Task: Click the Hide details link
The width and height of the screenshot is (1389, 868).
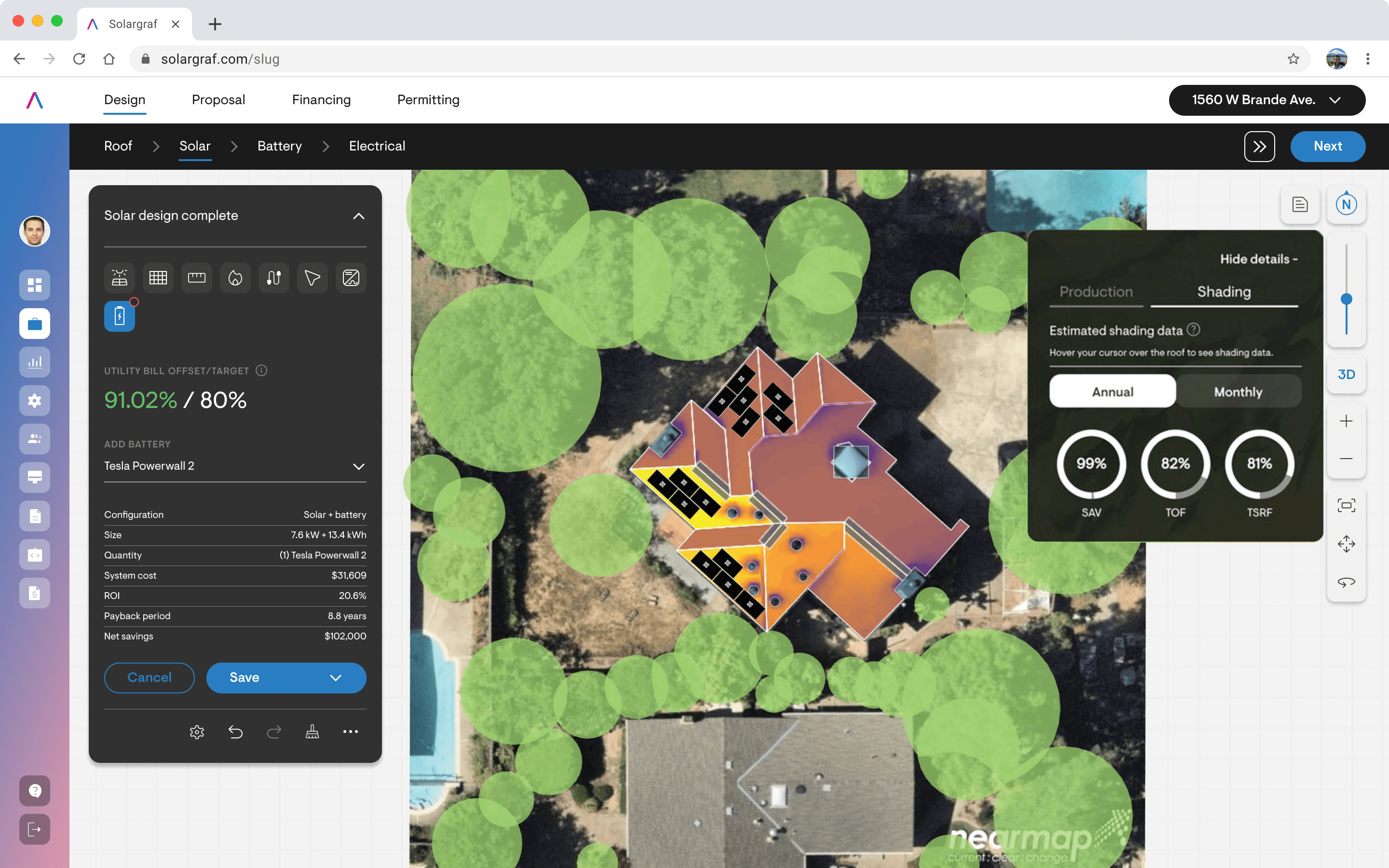Action: [x=1259, y=259]
